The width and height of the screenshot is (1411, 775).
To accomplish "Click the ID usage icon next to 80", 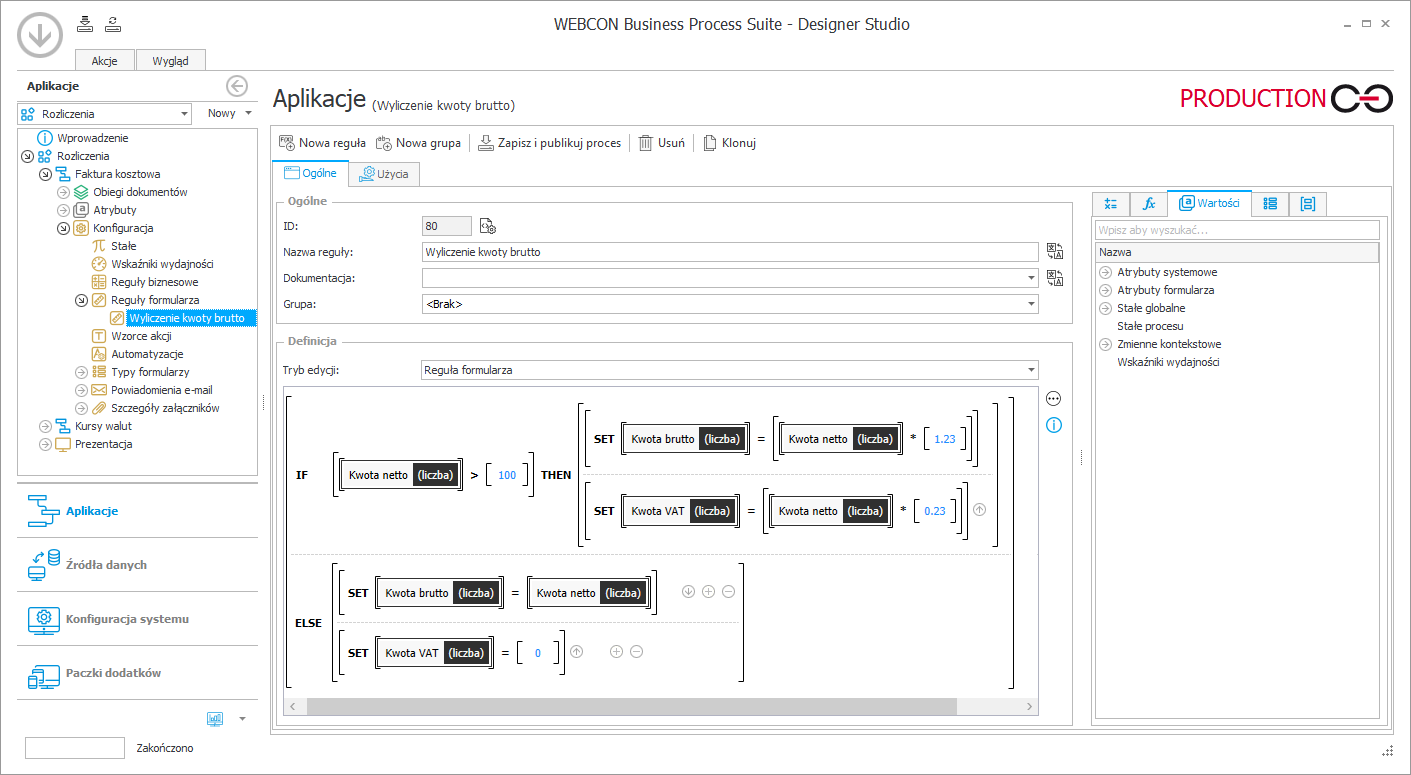I will [488, 226].
